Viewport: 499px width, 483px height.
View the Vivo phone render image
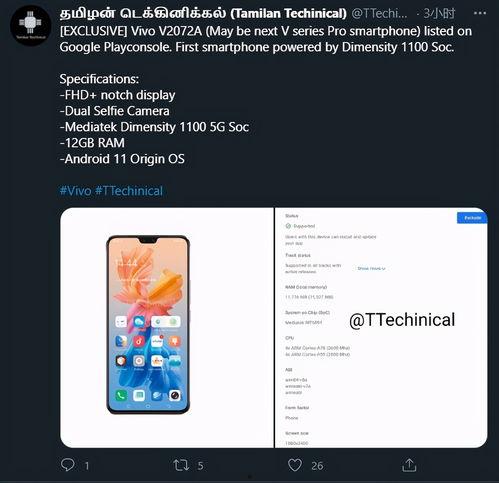(167, 328)
